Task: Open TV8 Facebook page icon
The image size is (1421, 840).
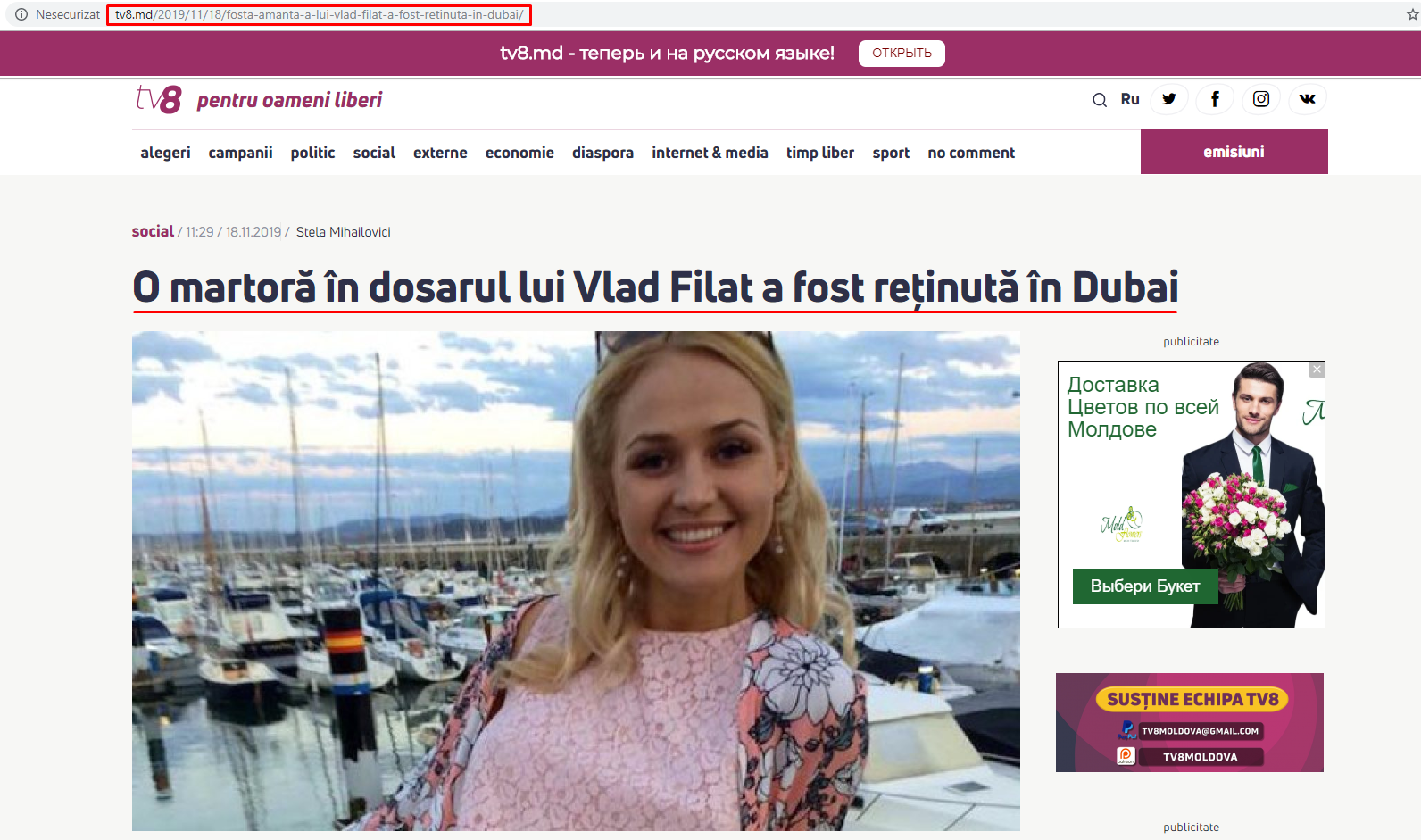Action: 1215,99
